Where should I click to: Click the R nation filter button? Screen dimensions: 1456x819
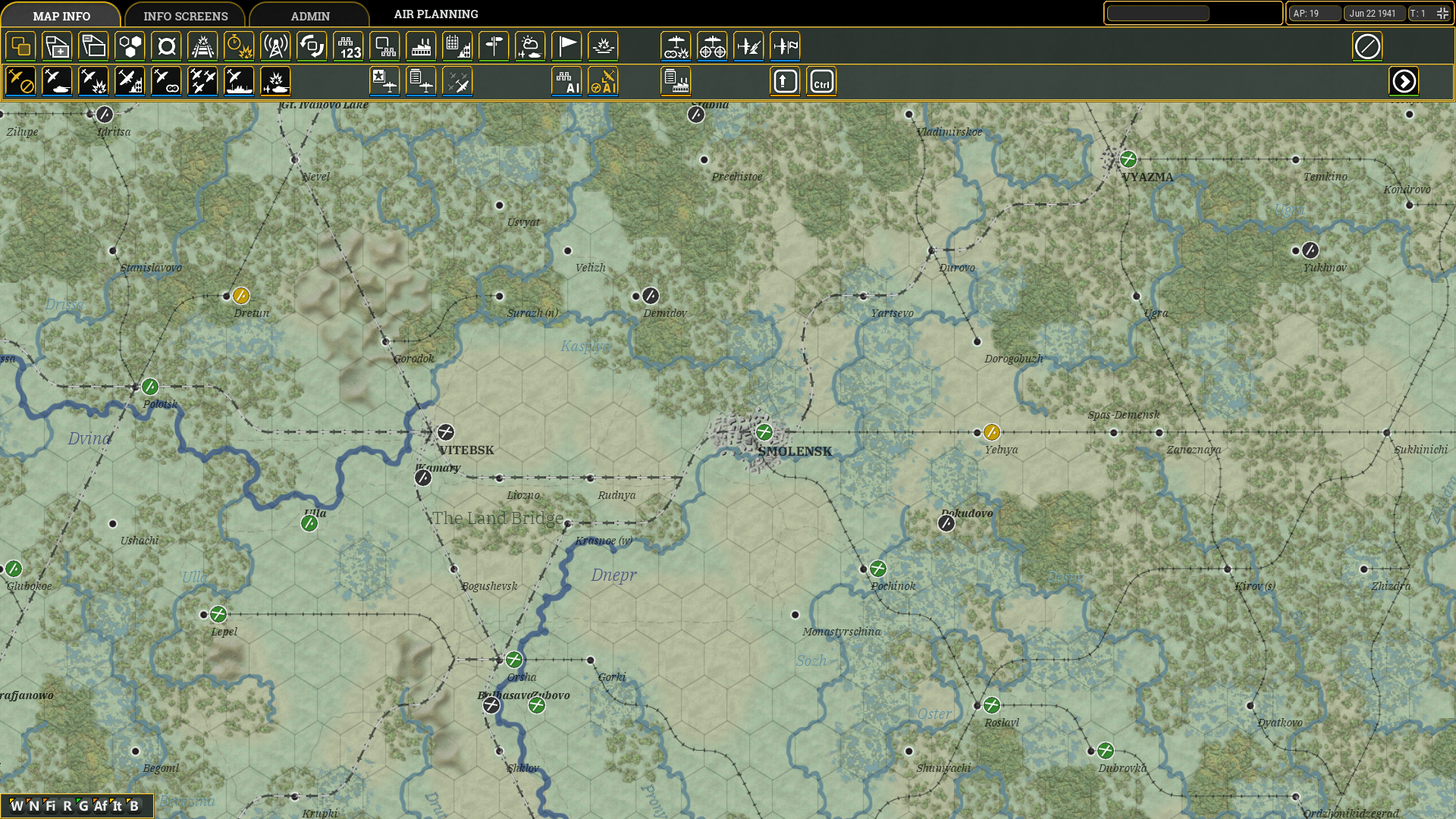pyautogui.click(x=67, y=805)
